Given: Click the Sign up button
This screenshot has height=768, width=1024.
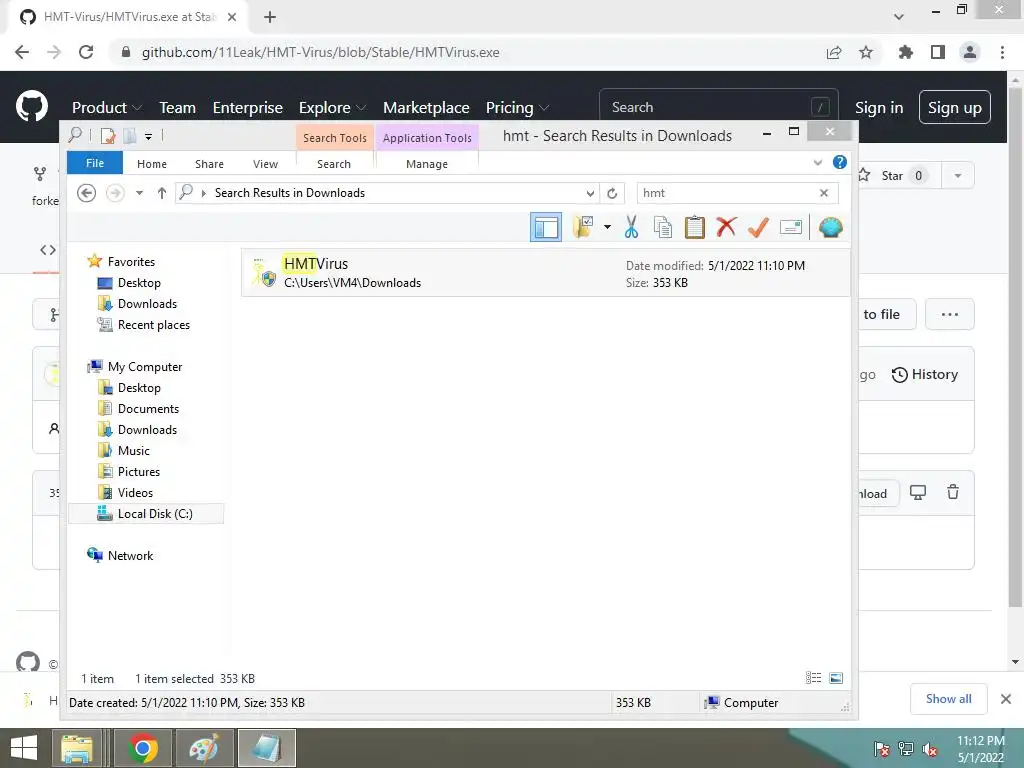Looking at the screenshot, I should tap(954, 108).
